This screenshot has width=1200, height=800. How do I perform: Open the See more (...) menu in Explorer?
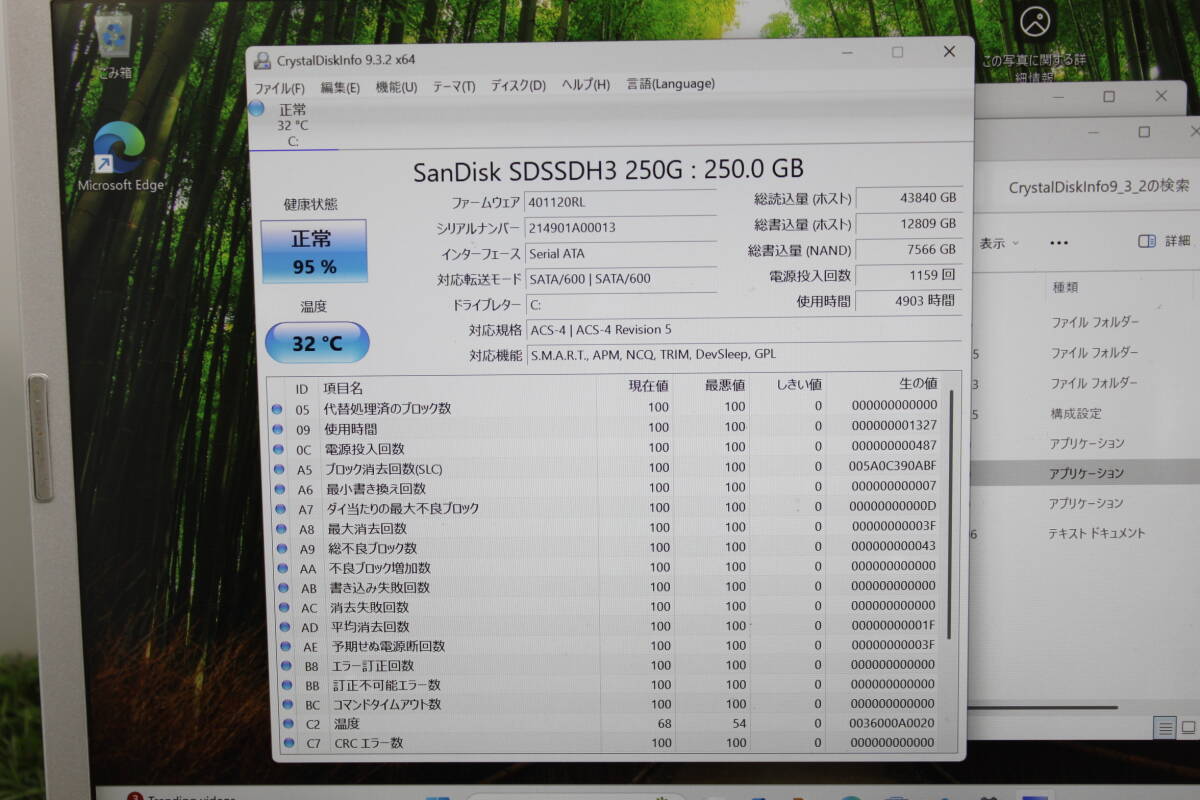(x=1058, y=241)
